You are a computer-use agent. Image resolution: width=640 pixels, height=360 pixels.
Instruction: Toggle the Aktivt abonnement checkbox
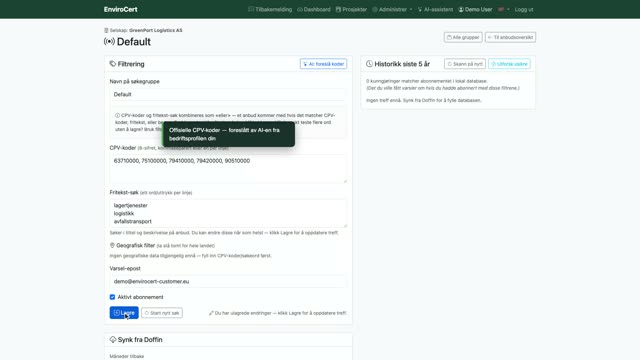112,297
